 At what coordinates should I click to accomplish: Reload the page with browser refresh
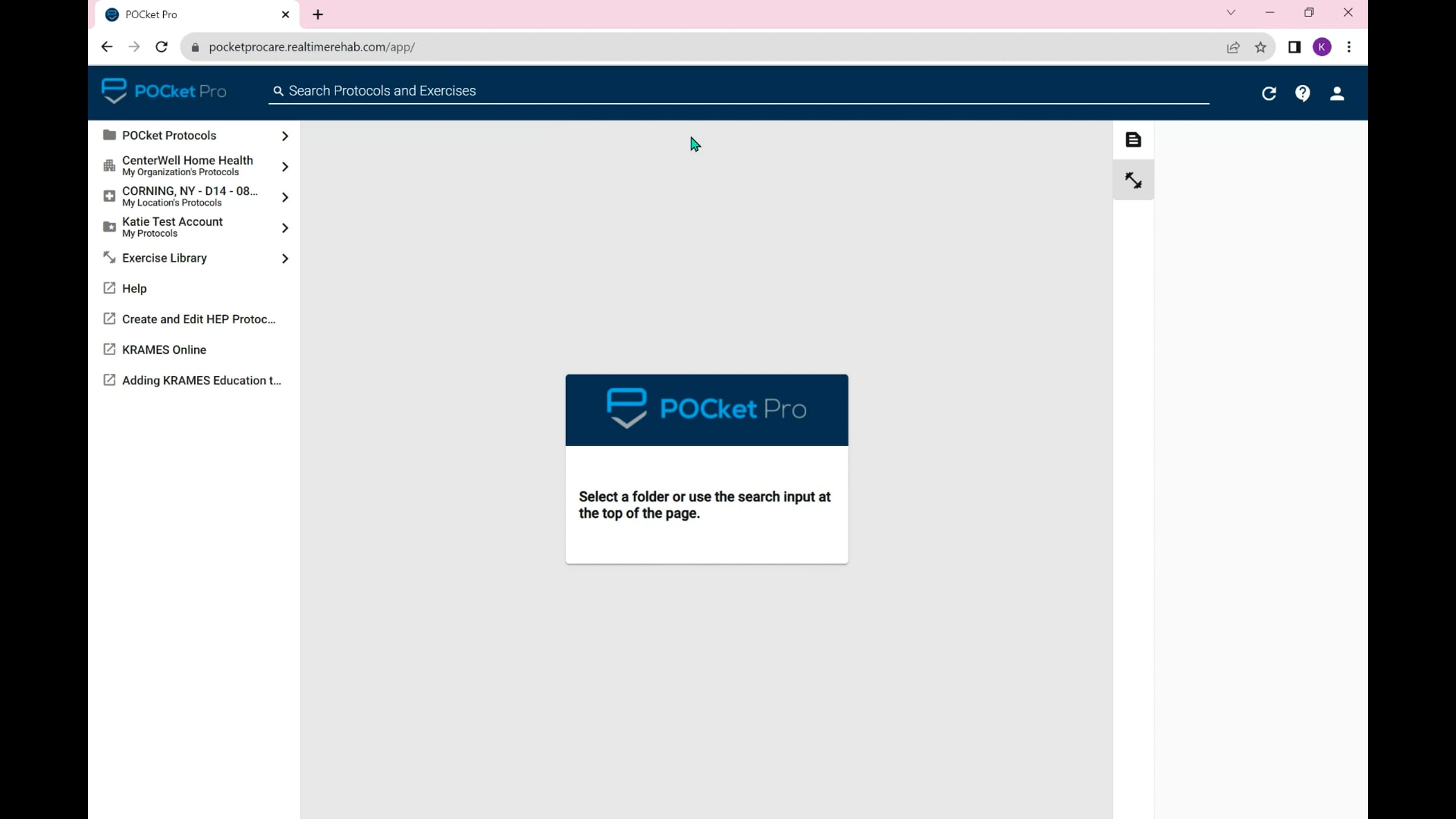pos(161,47)
